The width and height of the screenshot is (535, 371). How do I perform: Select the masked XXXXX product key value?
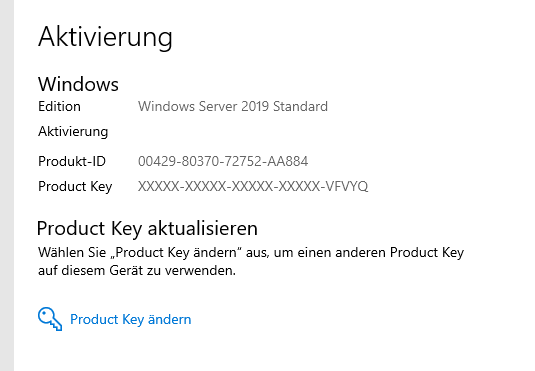(x=253, y=186)
